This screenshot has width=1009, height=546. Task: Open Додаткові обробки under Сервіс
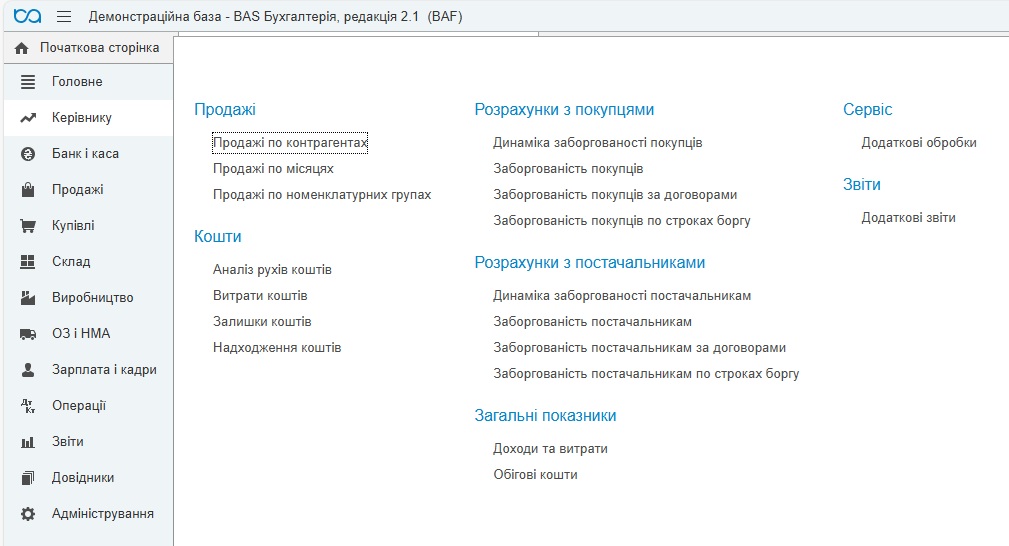click(918, 143)
